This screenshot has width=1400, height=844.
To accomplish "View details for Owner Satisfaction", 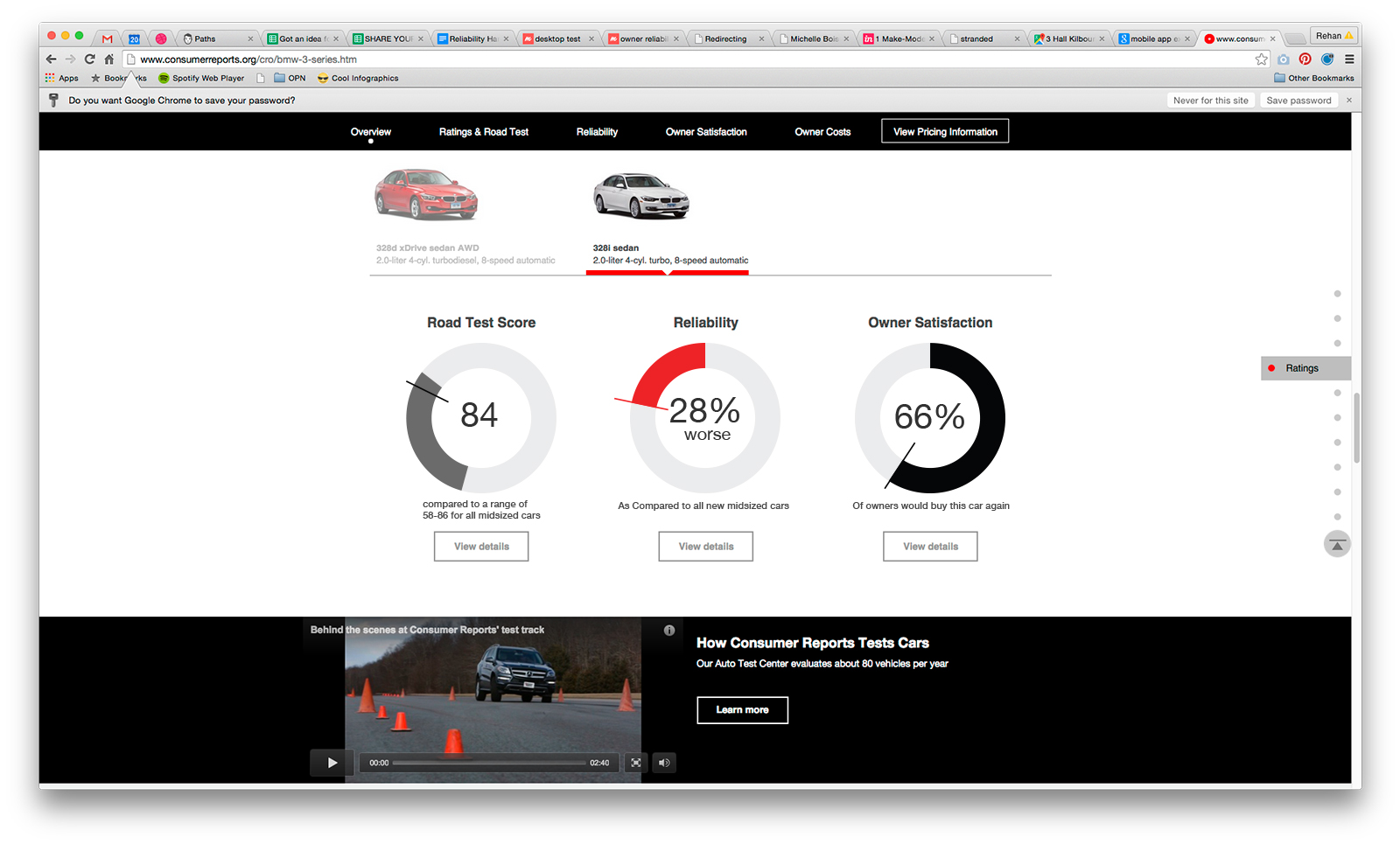I will pyautogui.click(x=930, y=547).
